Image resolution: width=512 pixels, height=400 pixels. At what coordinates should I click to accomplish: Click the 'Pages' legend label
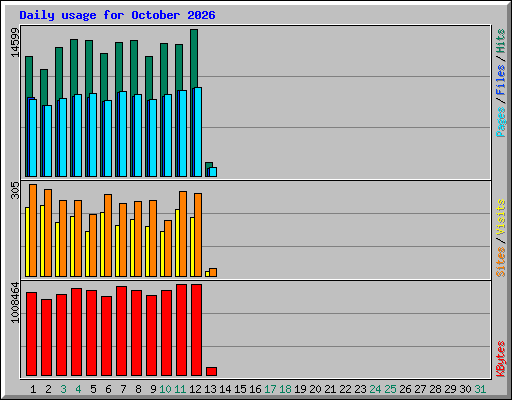coord(501,122)
